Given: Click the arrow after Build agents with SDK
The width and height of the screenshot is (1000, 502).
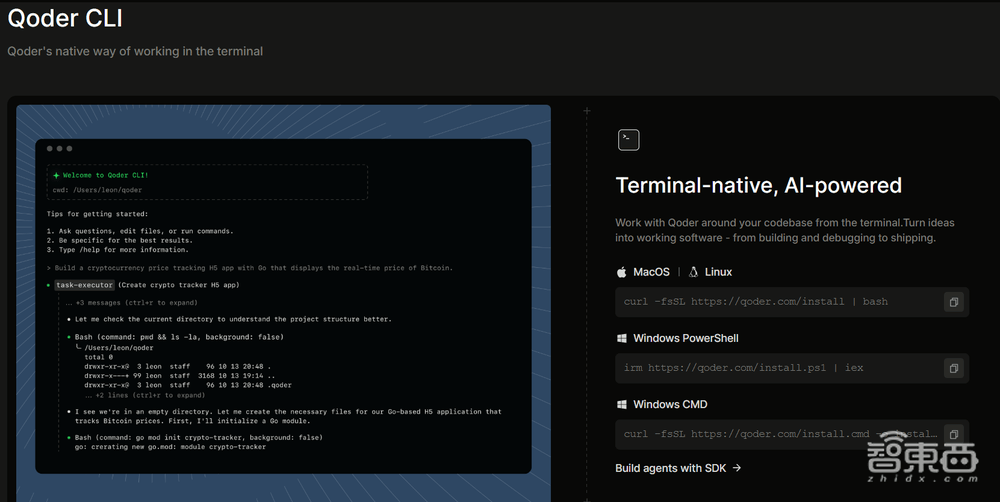Looking at the screenshot, I should pyautogui.click(x=737, y=468).
